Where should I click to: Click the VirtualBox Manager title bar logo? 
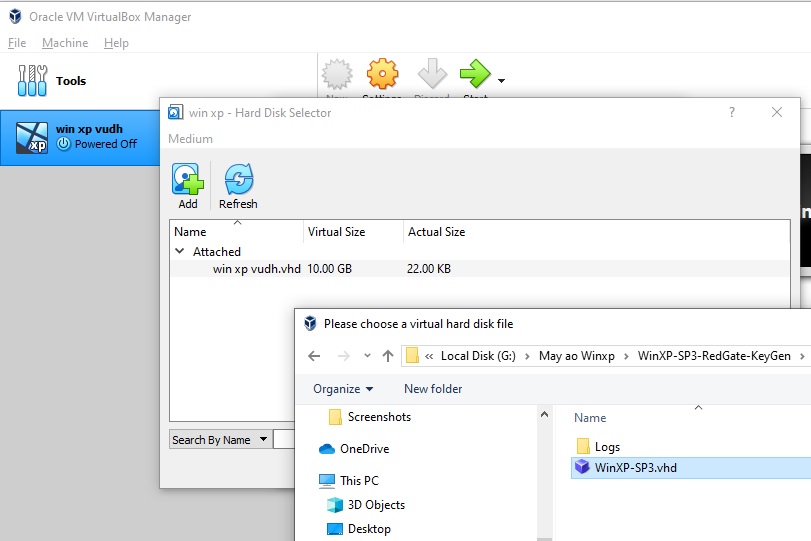tap(16, 17)
